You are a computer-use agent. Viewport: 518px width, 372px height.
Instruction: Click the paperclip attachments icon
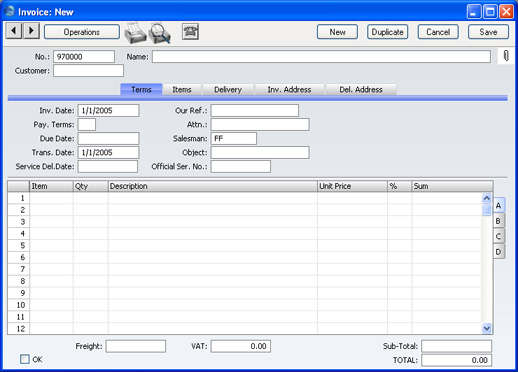click(x=506, y=56)
